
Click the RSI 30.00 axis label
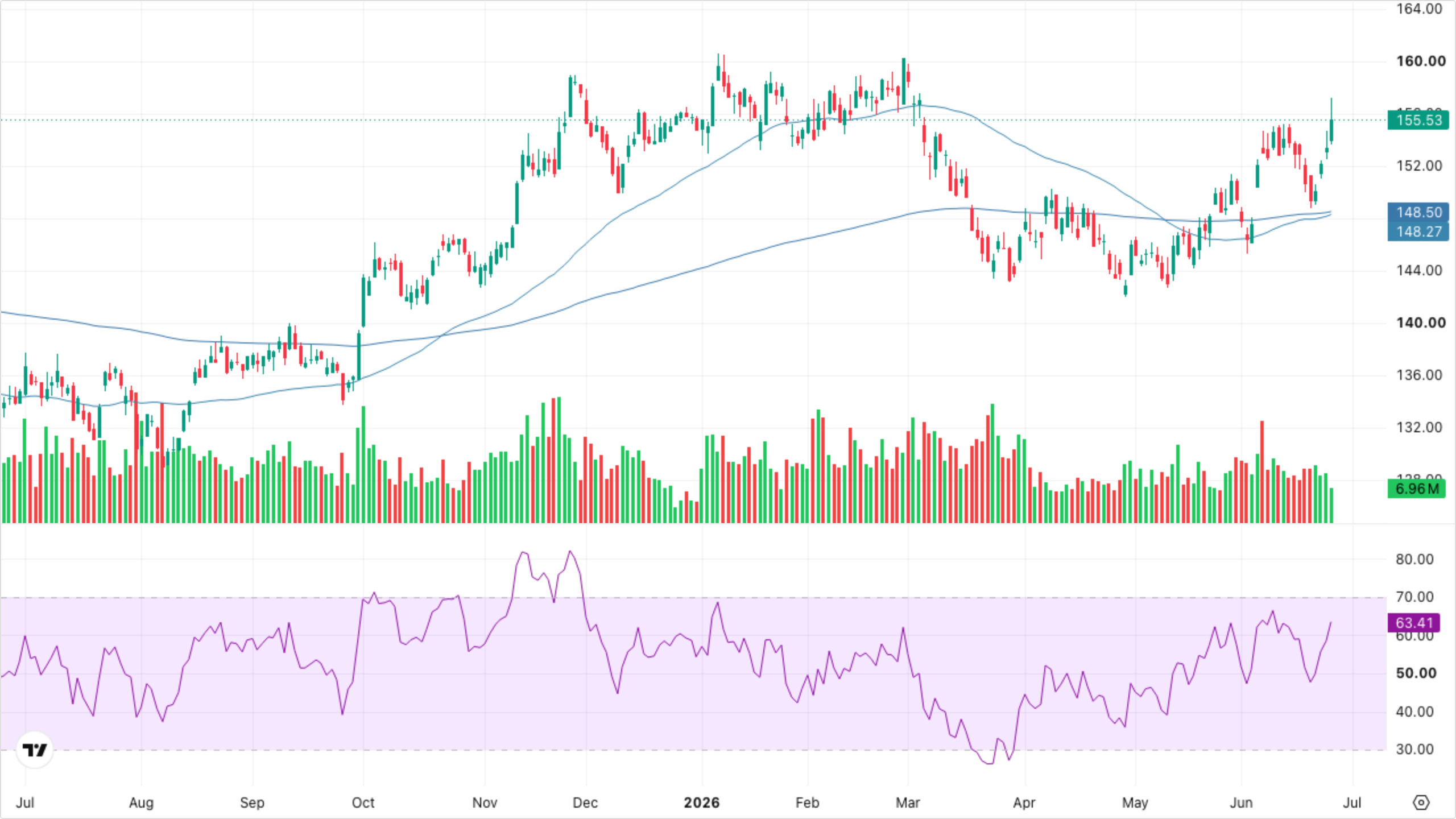click(1414, 749)
